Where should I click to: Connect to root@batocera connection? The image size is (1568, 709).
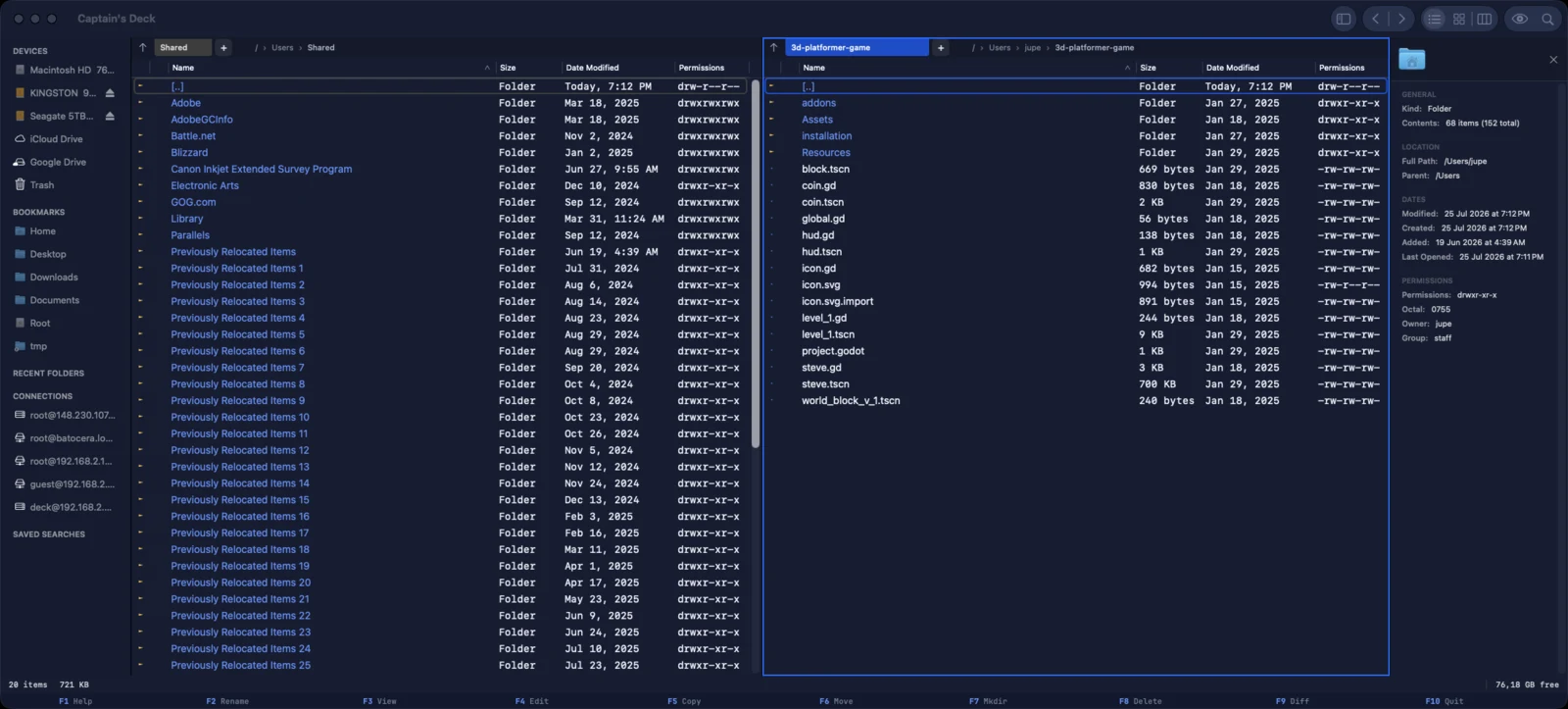click(65, 438)
